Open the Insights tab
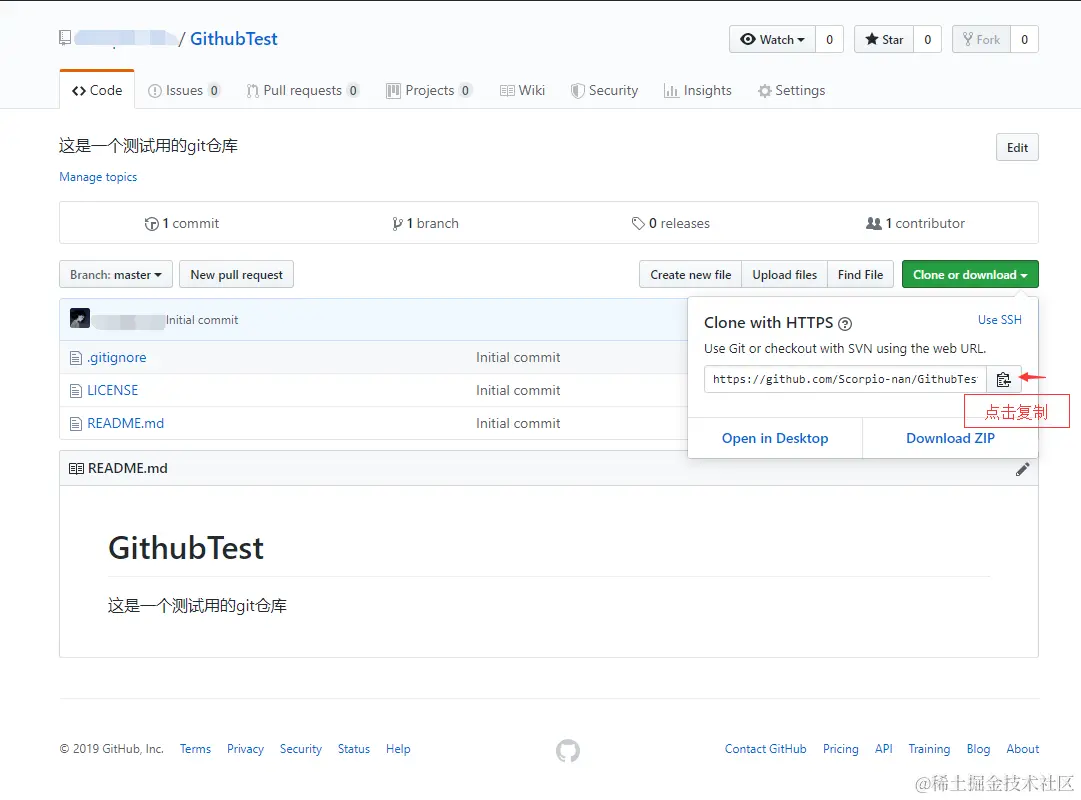The width and height of the screenshot is (1081, 800). point(698,90)
